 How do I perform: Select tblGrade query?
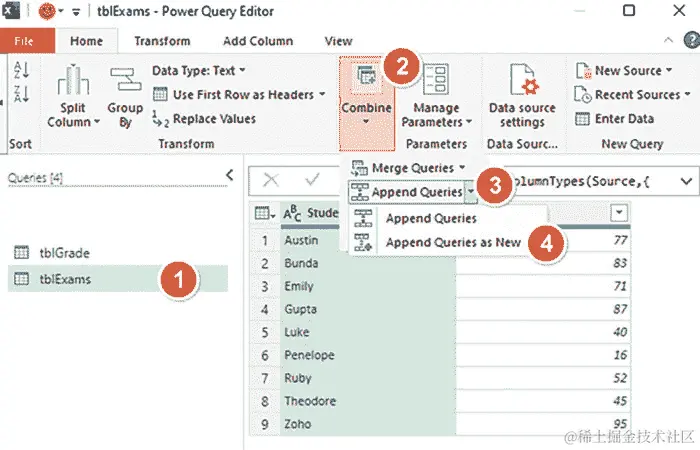[118, 253]
